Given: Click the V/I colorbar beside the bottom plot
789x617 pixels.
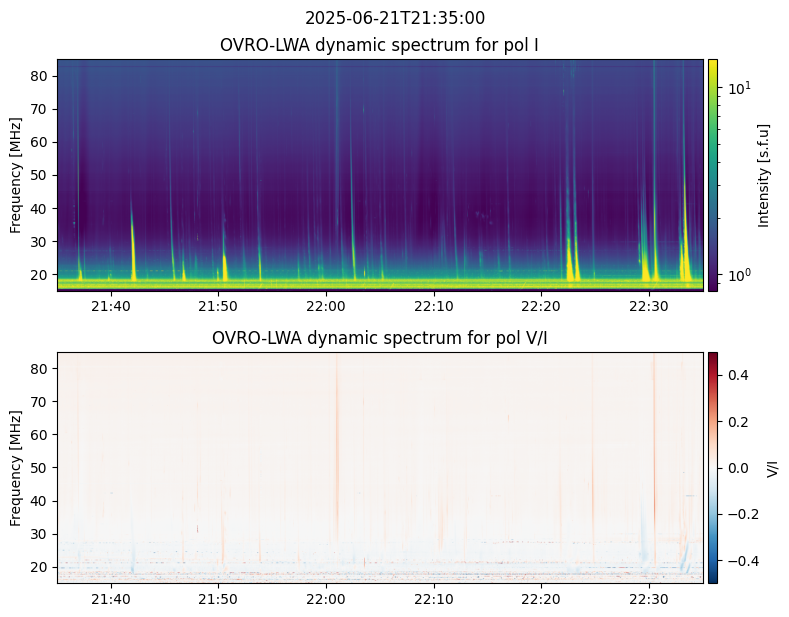Looking at the screenshot, I should (x=713, y=467).
